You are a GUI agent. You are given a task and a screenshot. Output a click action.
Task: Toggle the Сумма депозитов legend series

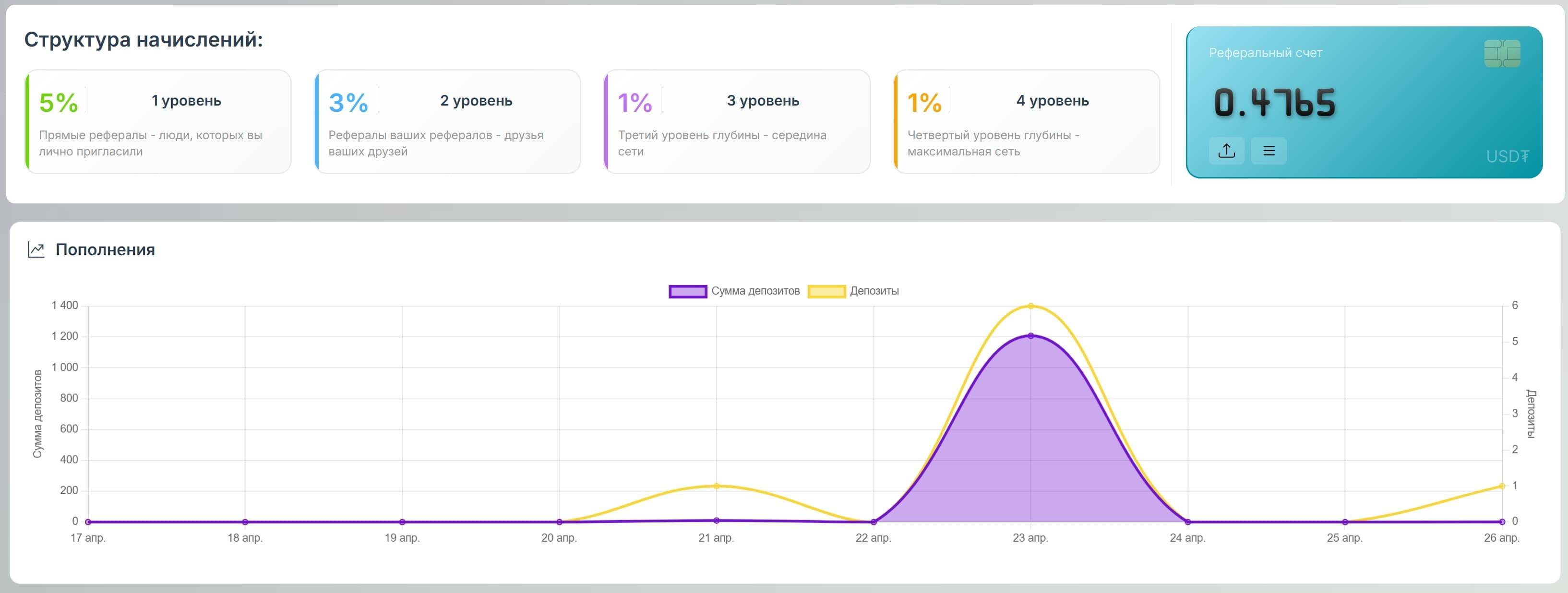pyautogui.click(x=755, y=291)
